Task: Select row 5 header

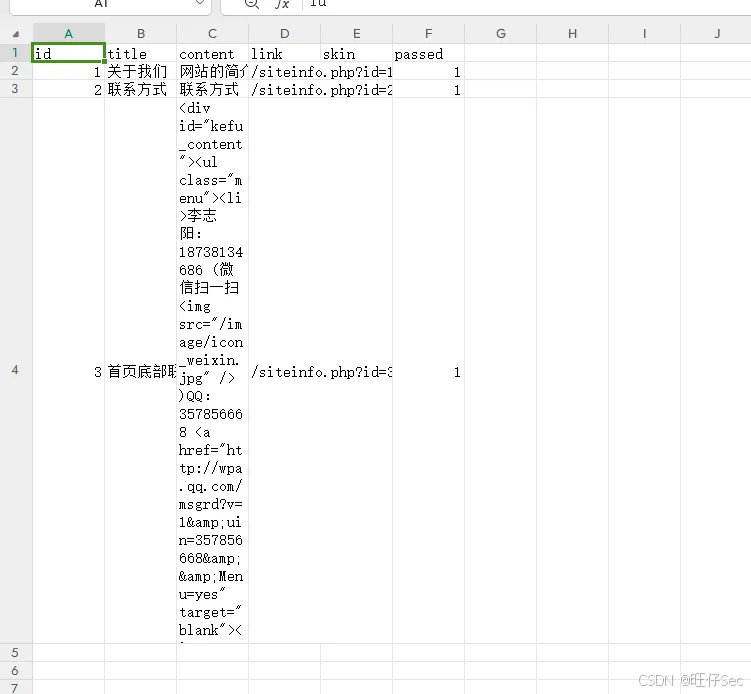Action: coord(16,652)
